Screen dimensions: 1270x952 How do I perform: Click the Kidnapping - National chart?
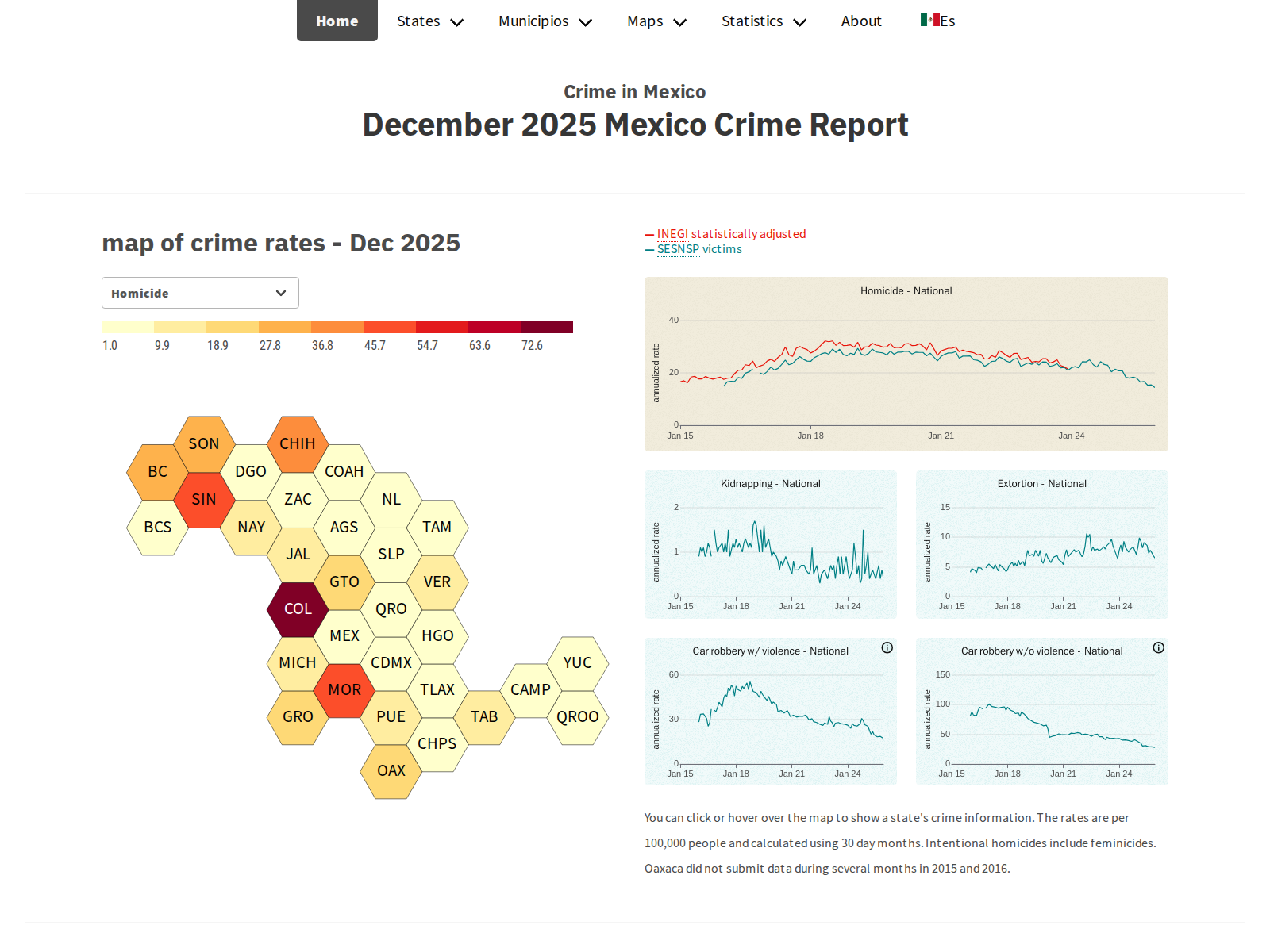coord(771,544)
